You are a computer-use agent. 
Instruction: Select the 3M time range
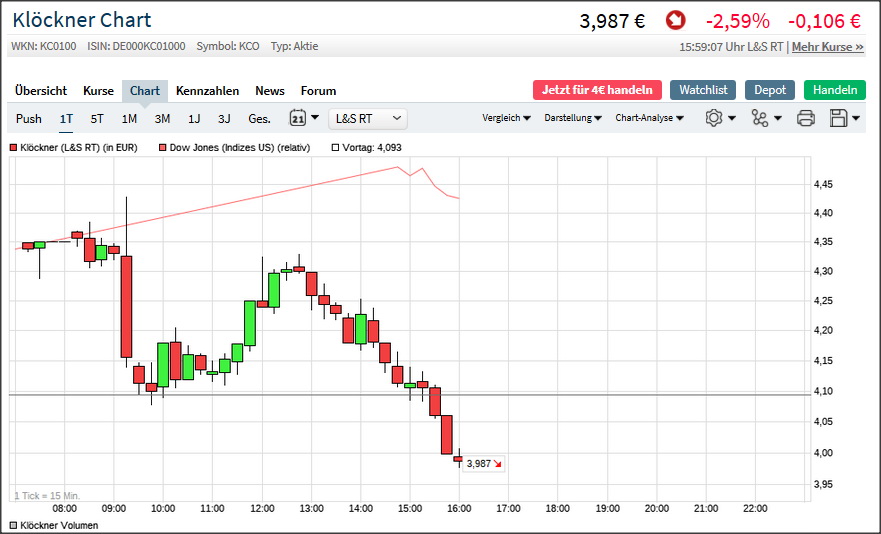(x=162, y=119)
